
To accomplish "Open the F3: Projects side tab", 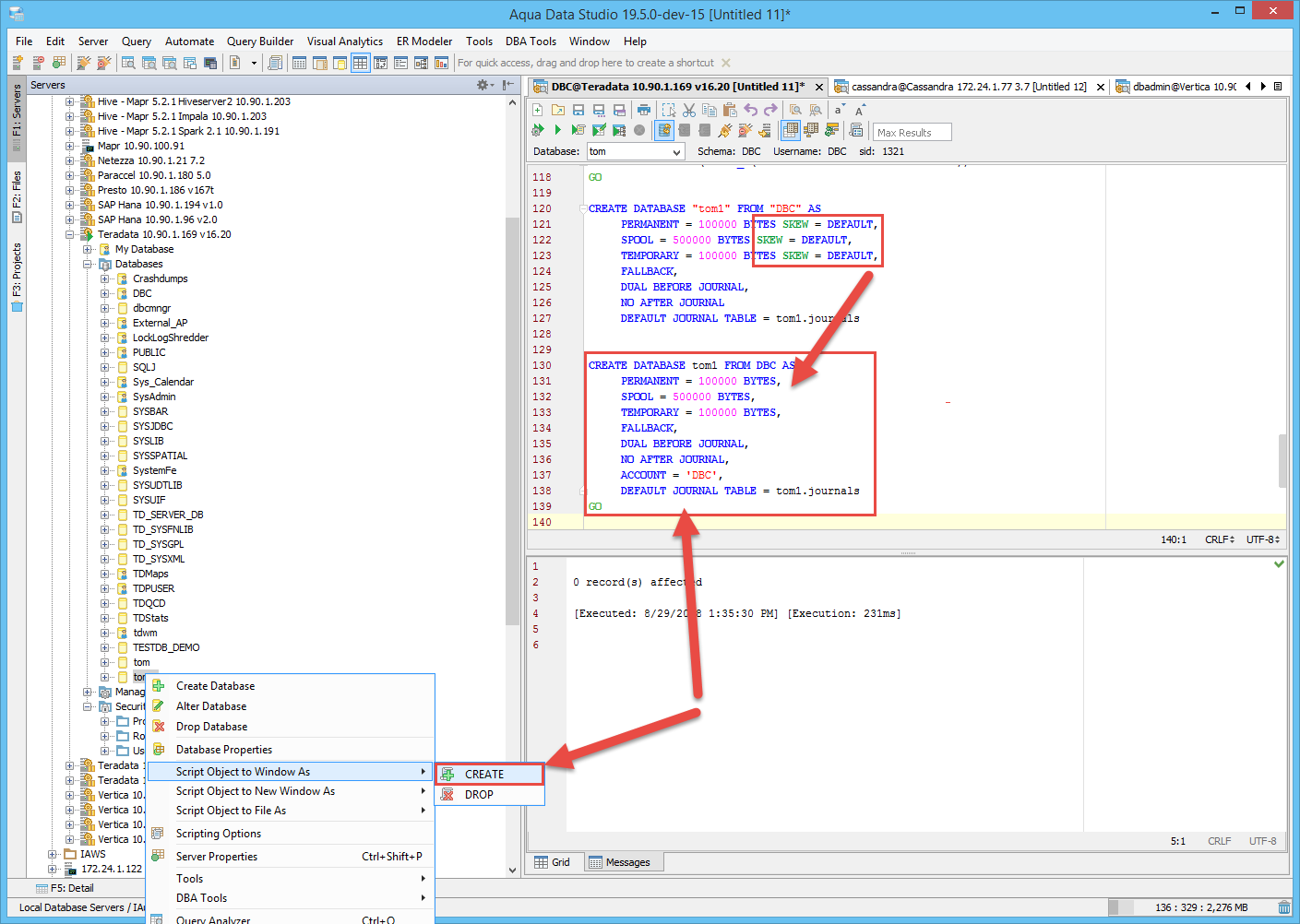I will coord(17,278).
